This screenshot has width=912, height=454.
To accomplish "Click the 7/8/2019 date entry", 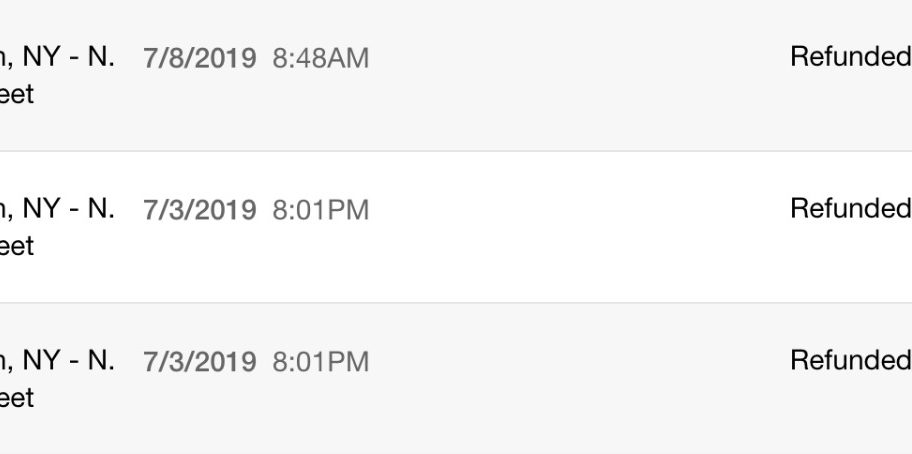I will (200, 58).
